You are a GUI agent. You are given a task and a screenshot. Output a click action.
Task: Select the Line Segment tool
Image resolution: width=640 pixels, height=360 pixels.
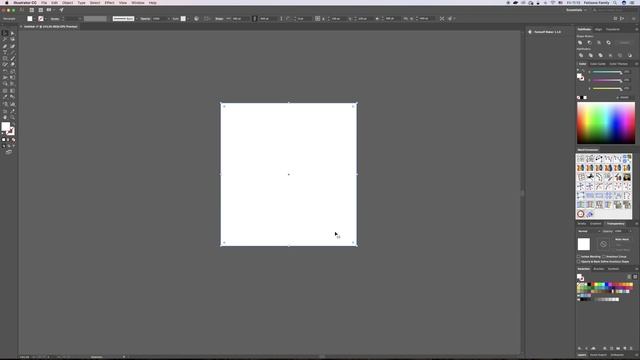click(13, 53)
